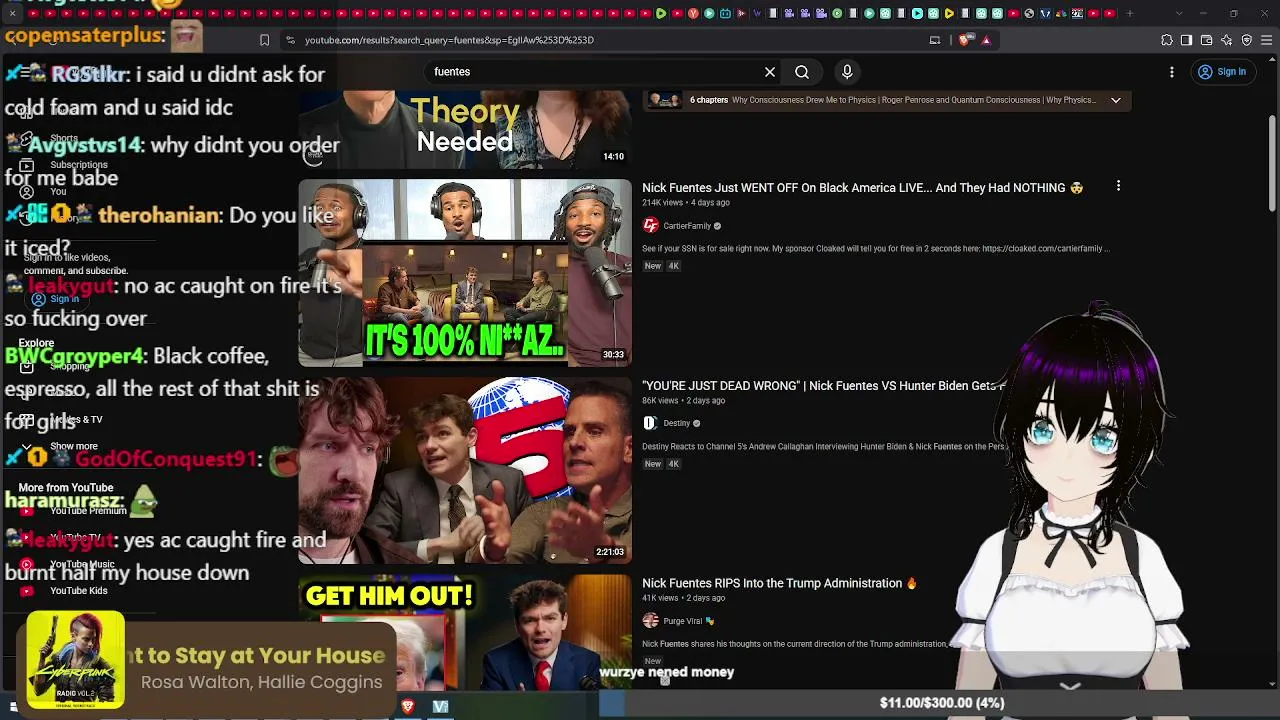Open the Purge Viral channel name
This screenshot has height=720, width=1280.
pos(683,621)
